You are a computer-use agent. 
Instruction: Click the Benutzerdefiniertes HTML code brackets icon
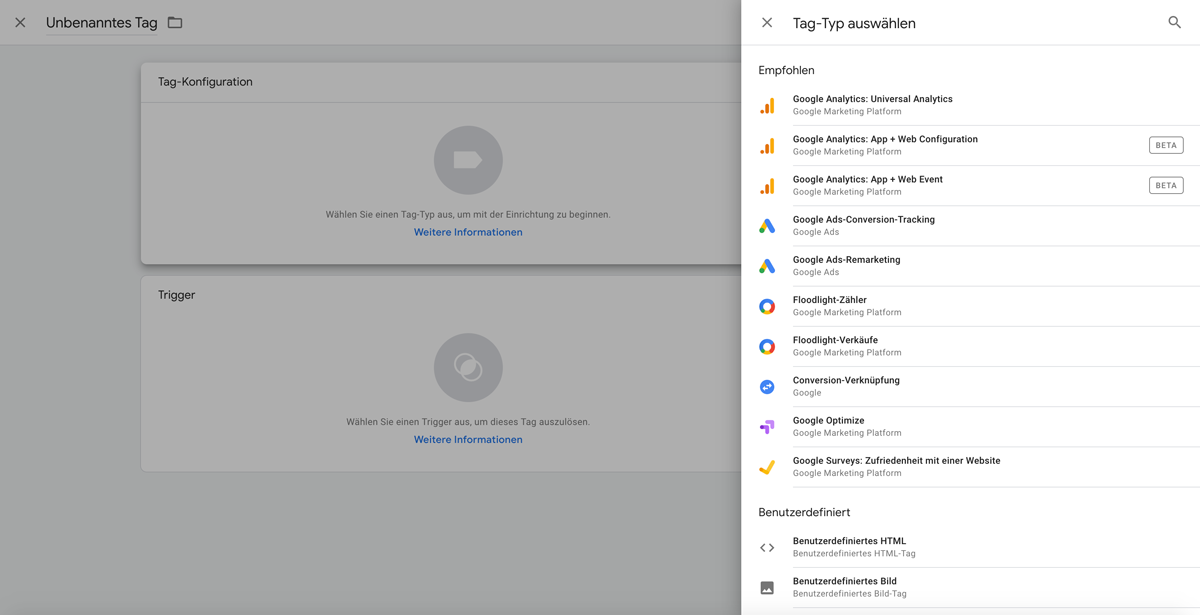pos(767,547)
